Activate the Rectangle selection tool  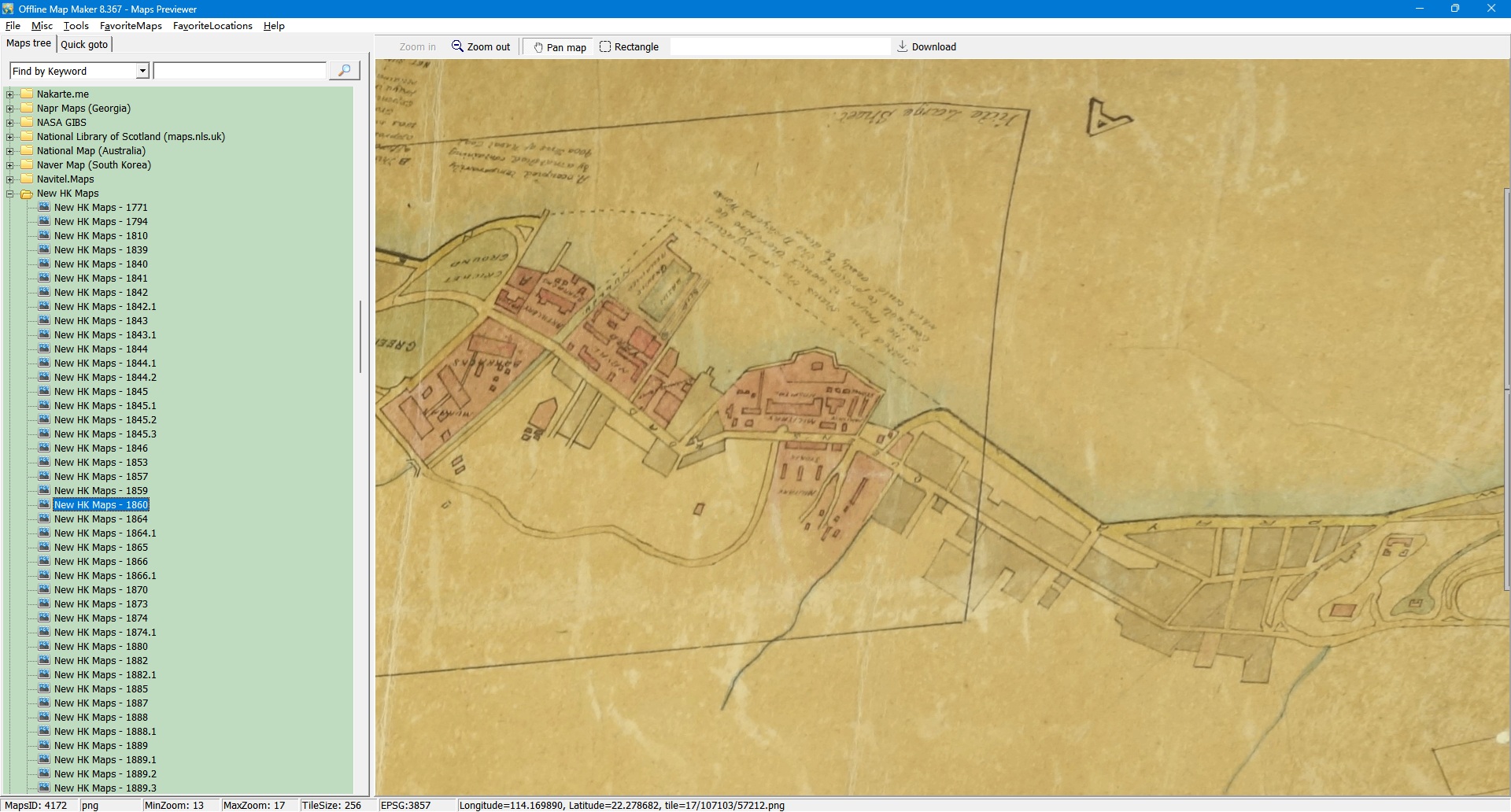pos(604,46)
